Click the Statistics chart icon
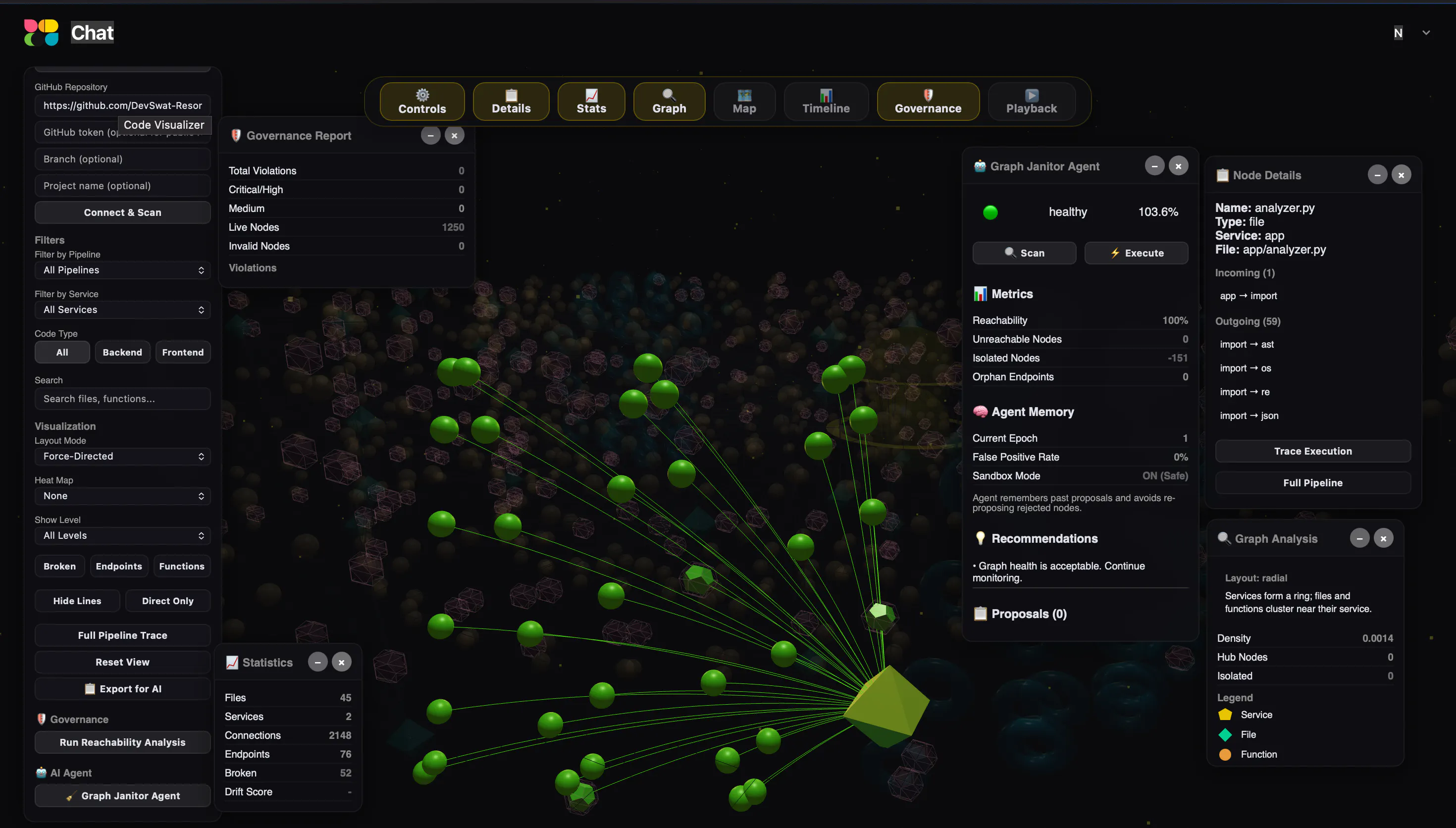 (x=232, y=662)
